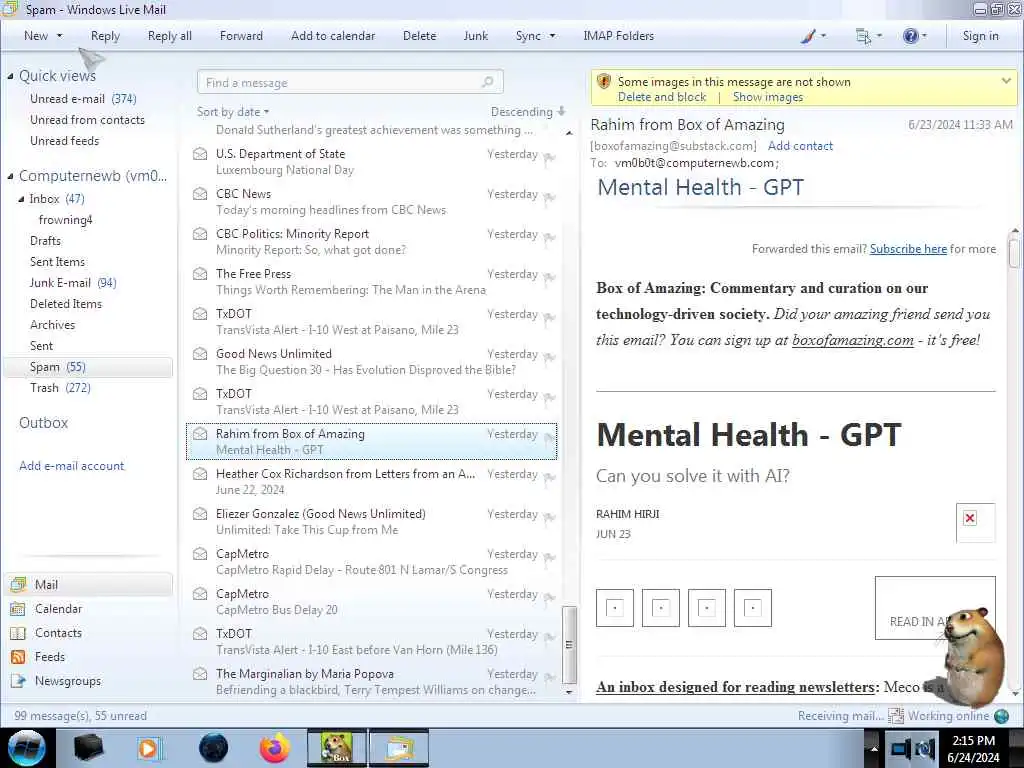Click the Subscribe here link
This screenshot has width=1024, height=768.
point(908,249)
